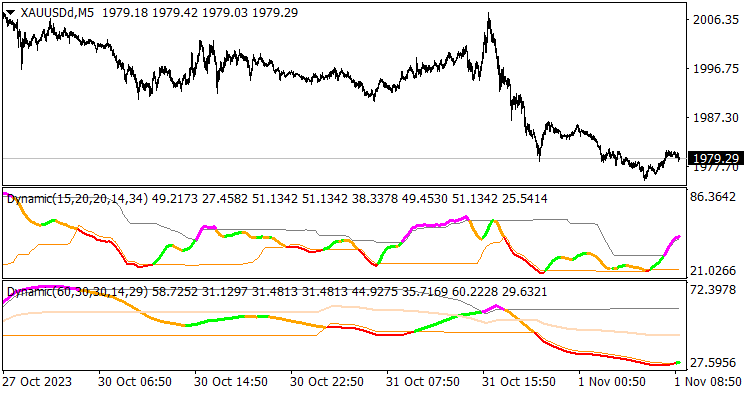
Task: Select the current price label 1979.29
Action: tap(716, 158)
